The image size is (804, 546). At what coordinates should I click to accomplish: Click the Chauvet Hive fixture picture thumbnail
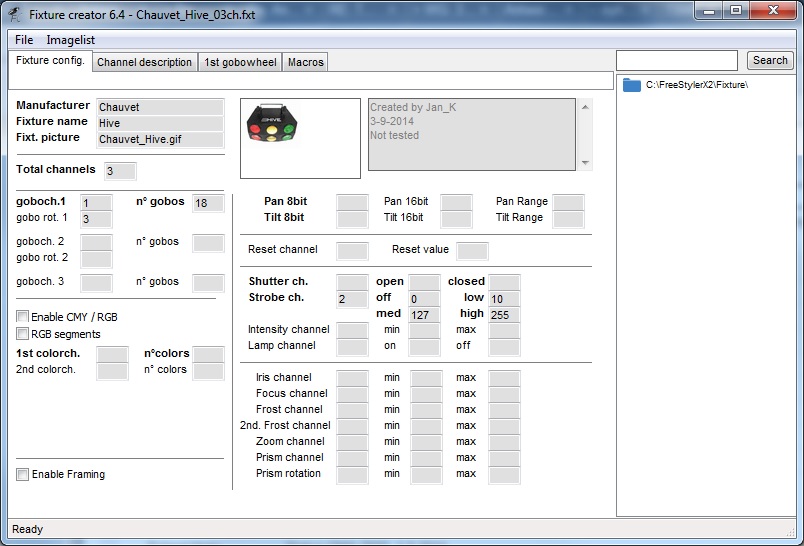pyautogui.click(x=300, y=137)
